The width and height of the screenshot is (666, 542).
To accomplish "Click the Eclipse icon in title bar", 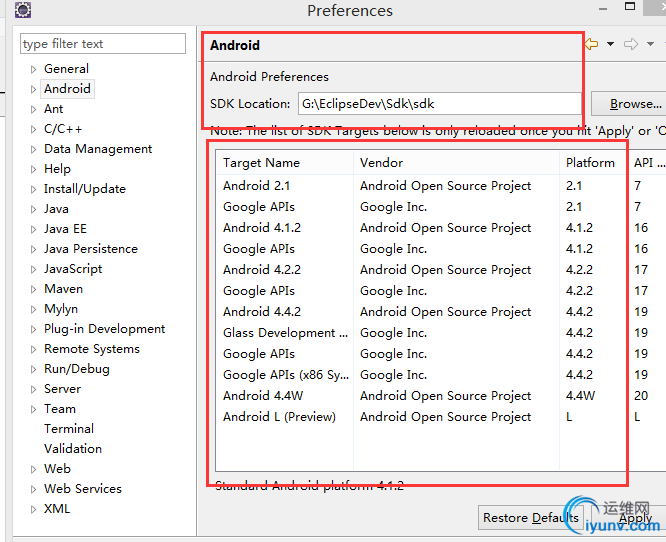I will pos(23,10).
